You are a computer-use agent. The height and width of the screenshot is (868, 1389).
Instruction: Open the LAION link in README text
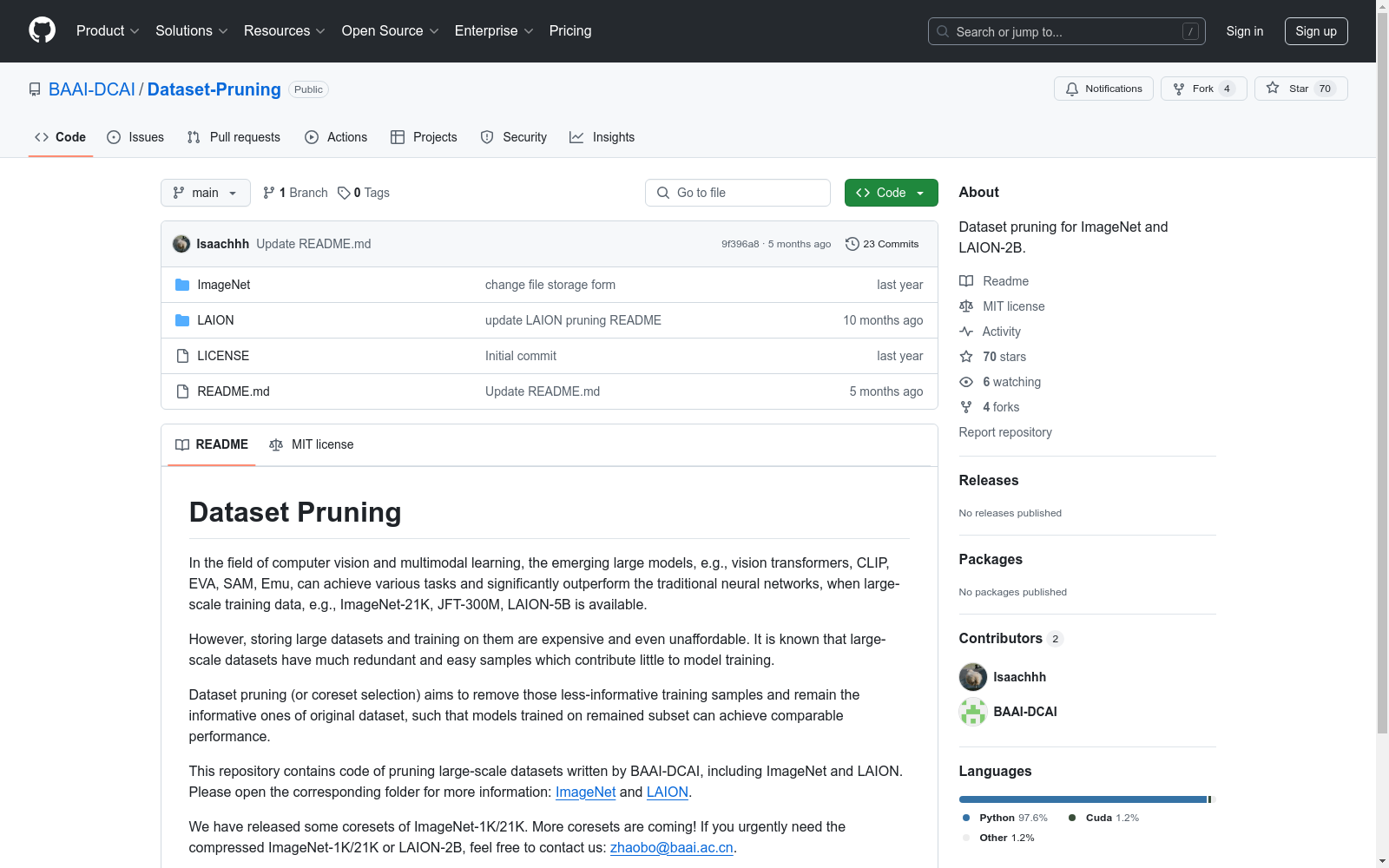click(x=668, y=792)
